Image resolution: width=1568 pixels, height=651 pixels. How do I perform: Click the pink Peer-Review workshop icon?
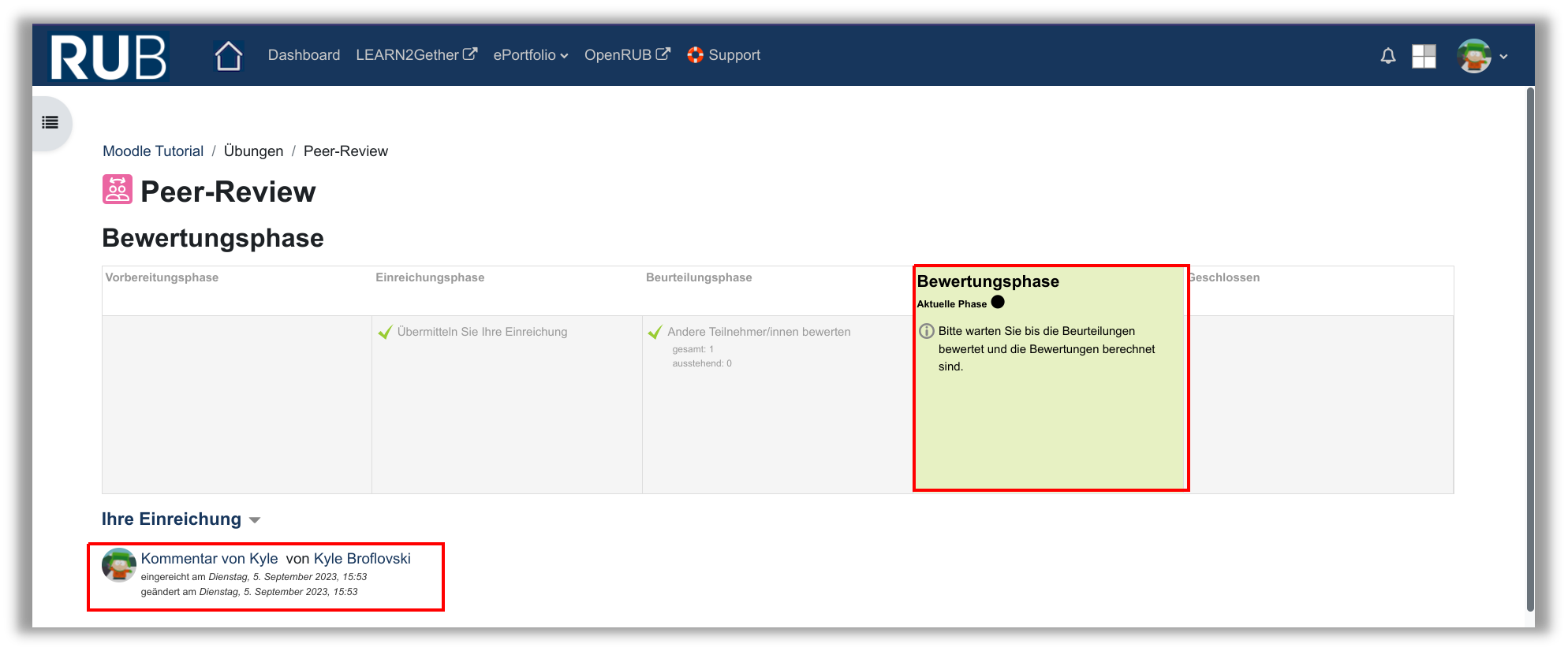click(118, 190)
